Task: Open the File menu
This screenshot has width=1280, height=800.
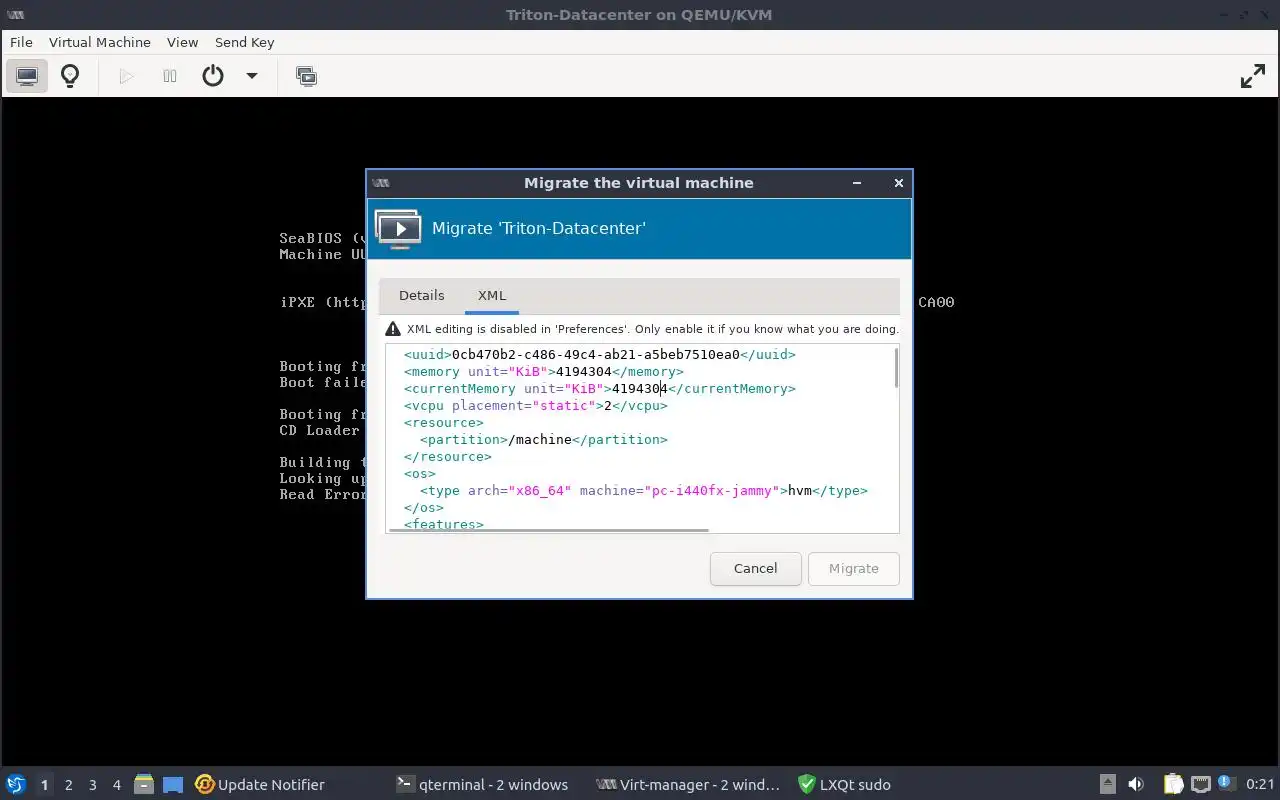Action: pos(21,42)
